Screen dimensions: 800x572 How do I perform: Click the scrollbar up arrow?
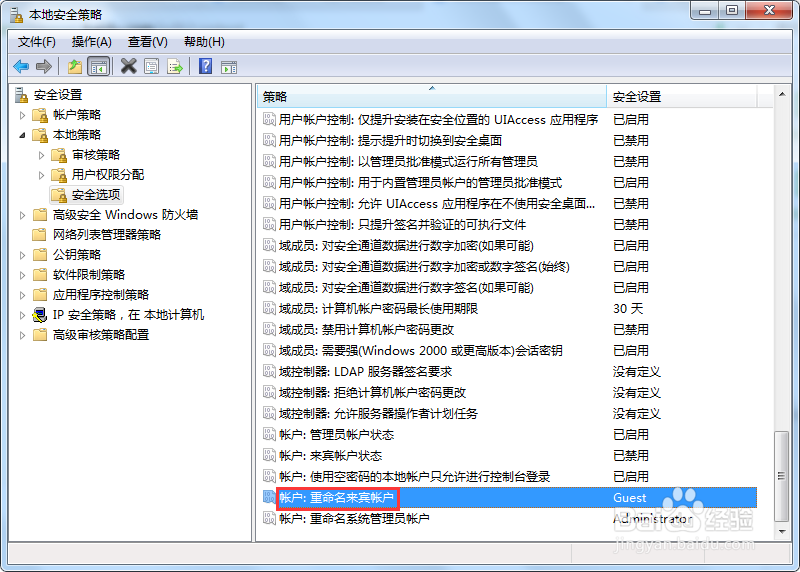[782, 94]
